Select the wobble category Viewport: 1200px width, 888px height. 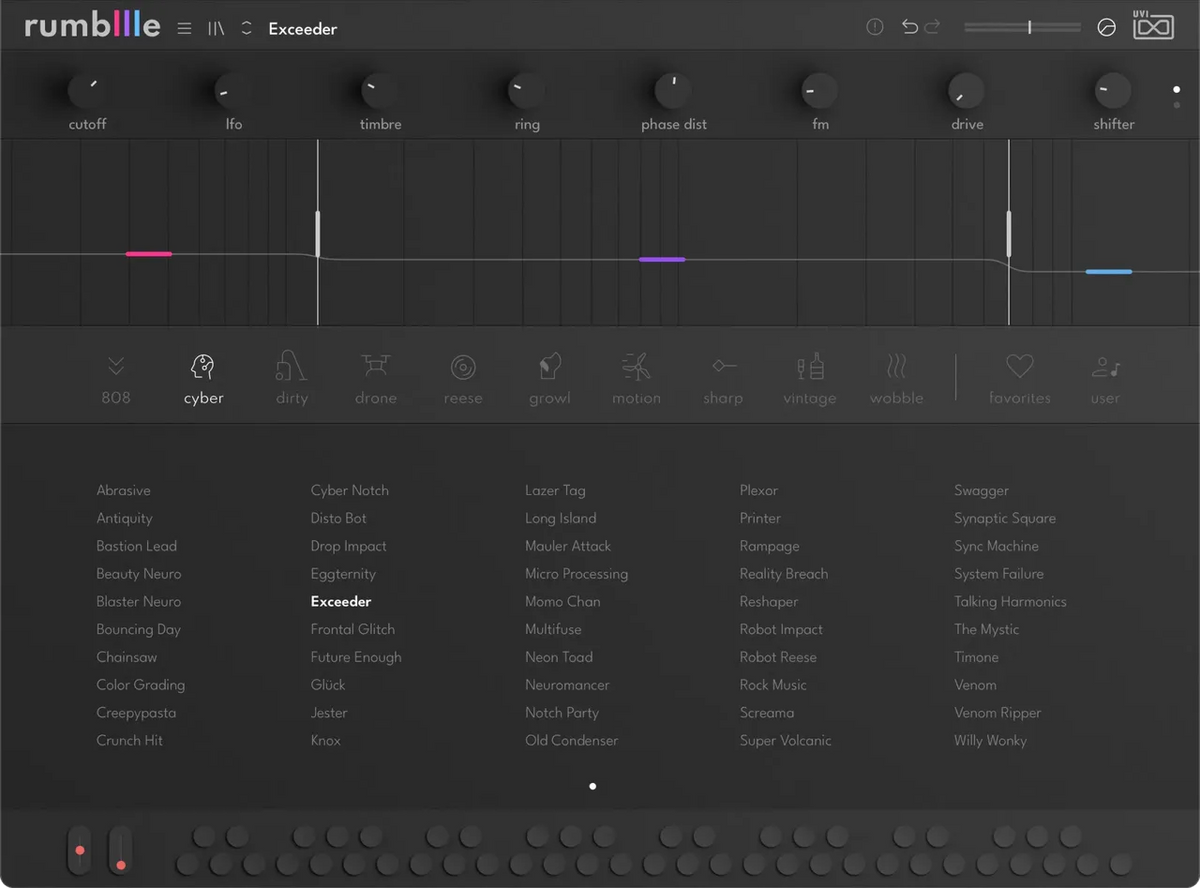tap(896, 379)
